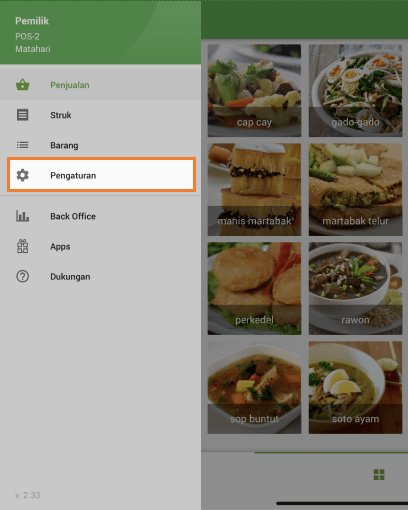Open the Apps menu item
The width and height of the screenshot is (408, 510).
100,246
